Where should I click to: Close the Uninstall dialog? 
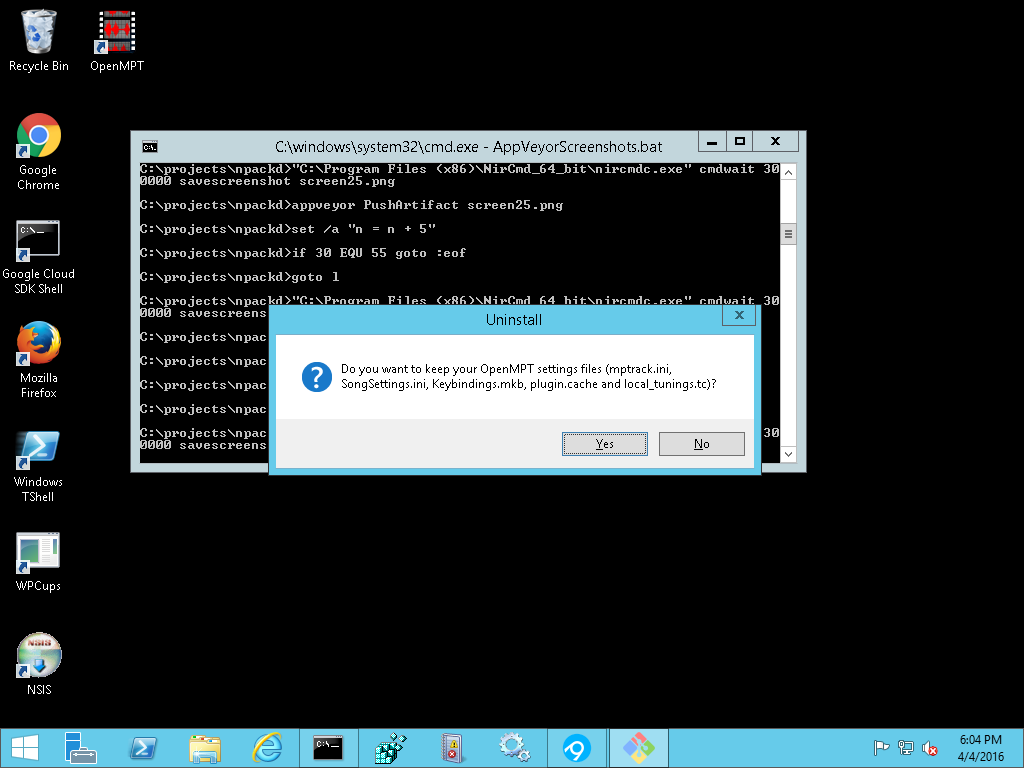(738, 316)
